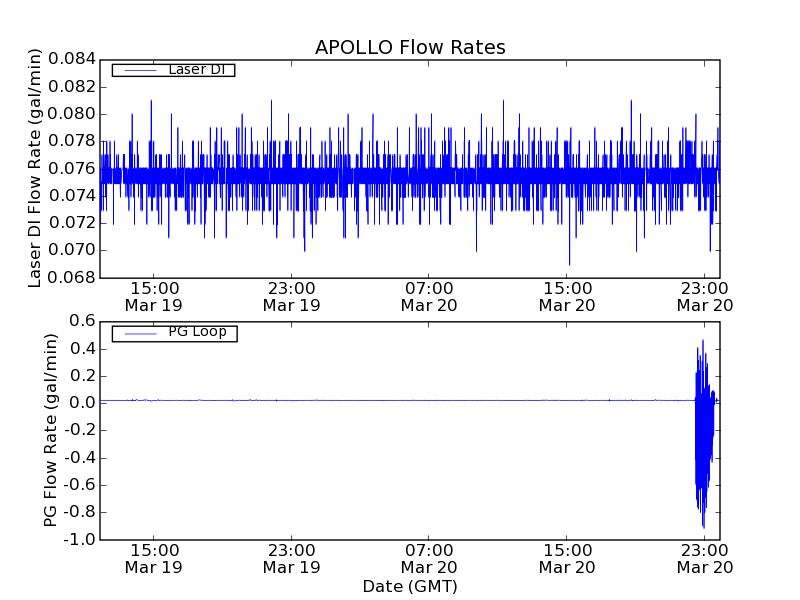Click the 0.0 tick label on PG plot
The width and height of the screenshot is (800, 600).
[x=83, y=403]
